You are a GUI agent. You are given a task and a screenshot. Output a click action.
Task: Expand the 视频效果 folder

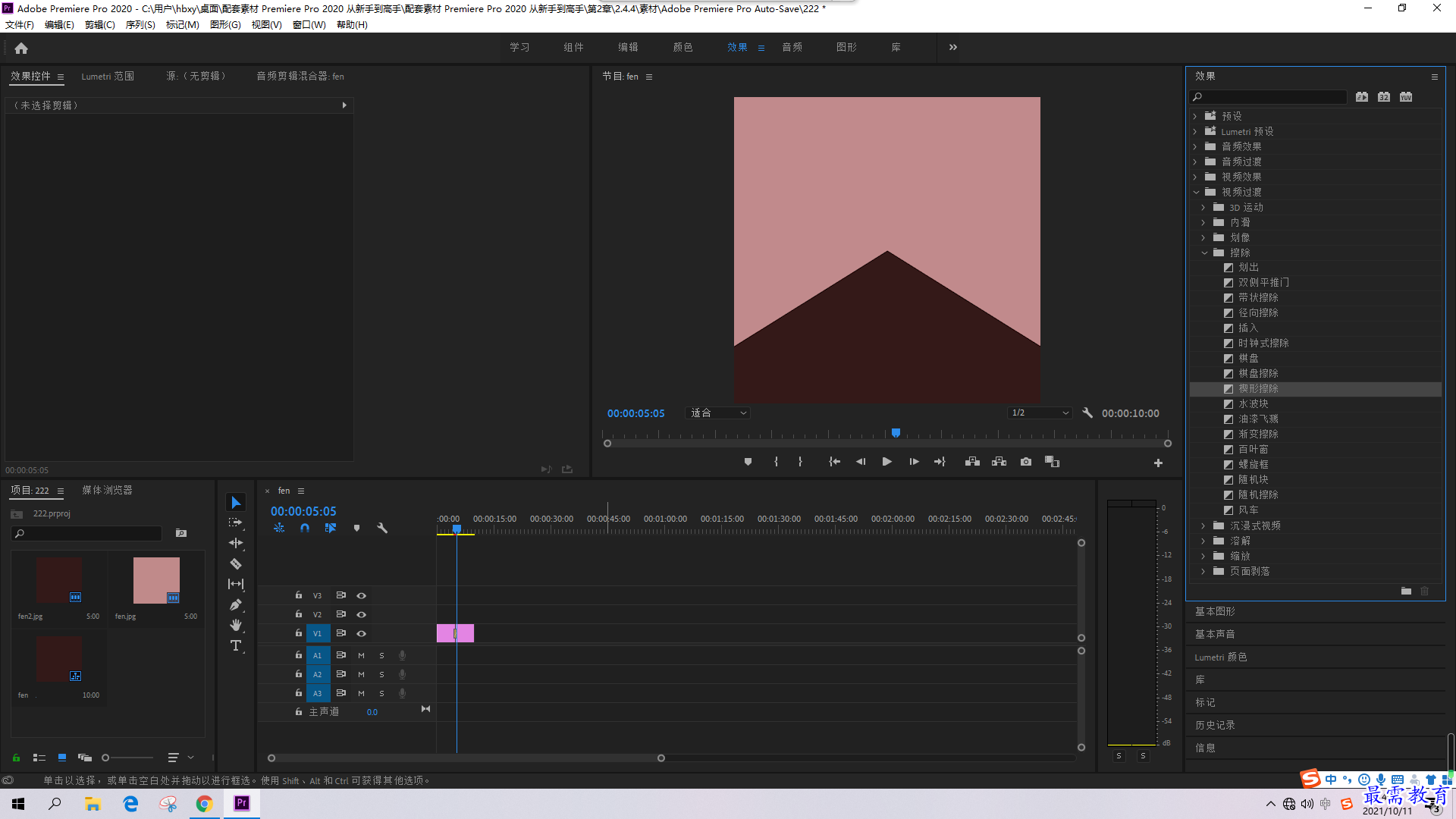pyautogui.click(x=1195, y=177)
